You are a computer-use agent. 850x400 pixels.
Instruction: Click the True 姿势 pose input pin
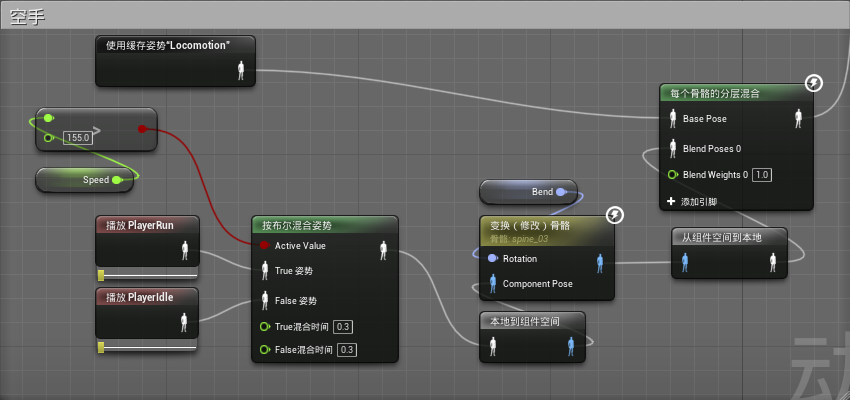point(264,270)
